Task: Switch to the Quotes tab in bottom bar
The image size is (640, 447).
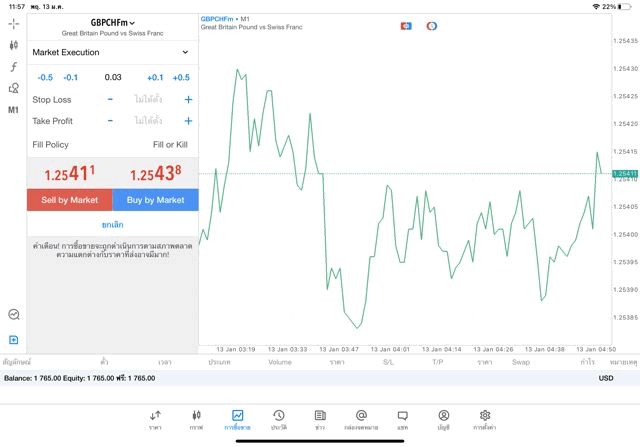Action: pos(155,419)
